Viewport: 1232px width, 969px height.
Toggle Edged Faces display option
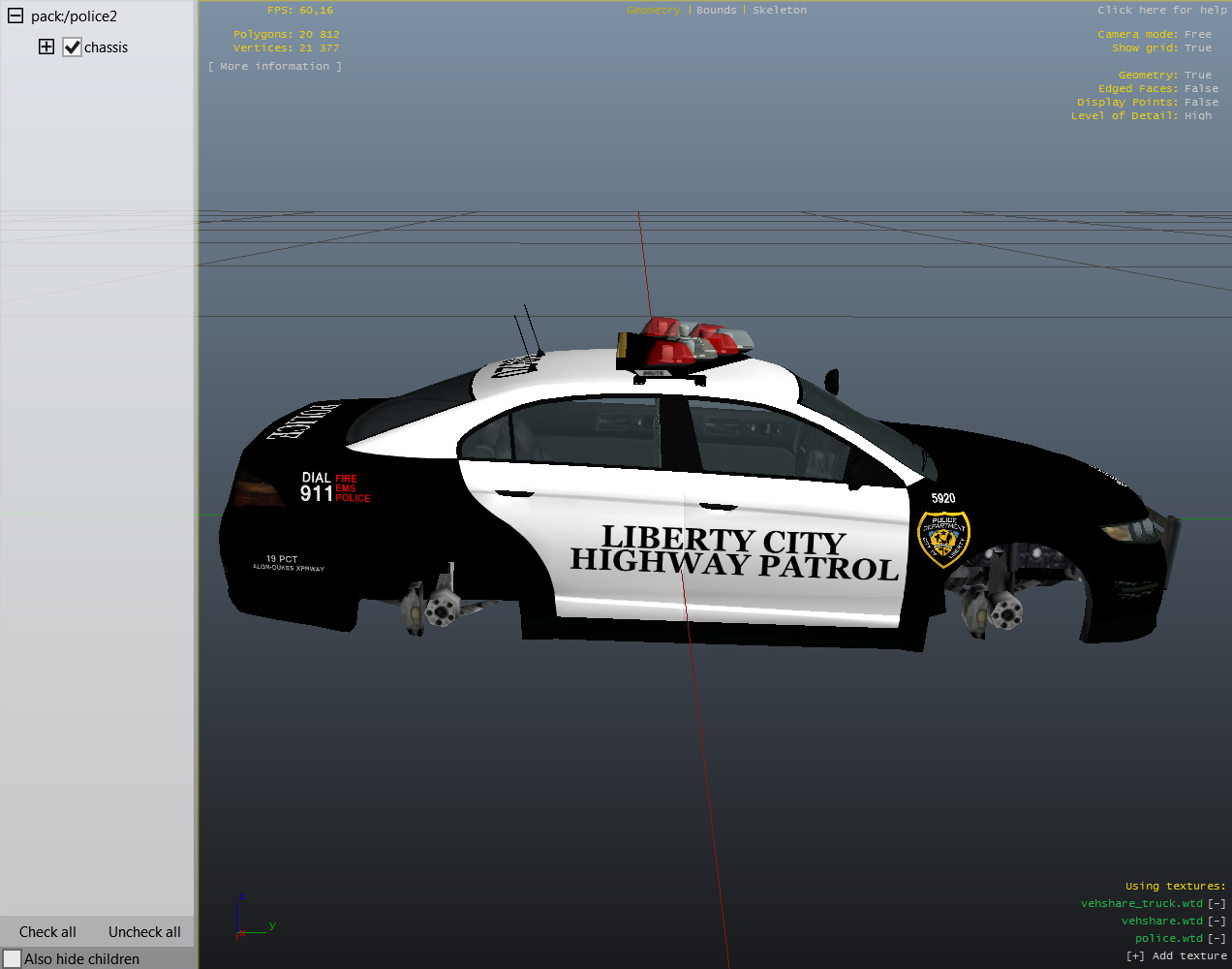click(x=1201, y=88)
